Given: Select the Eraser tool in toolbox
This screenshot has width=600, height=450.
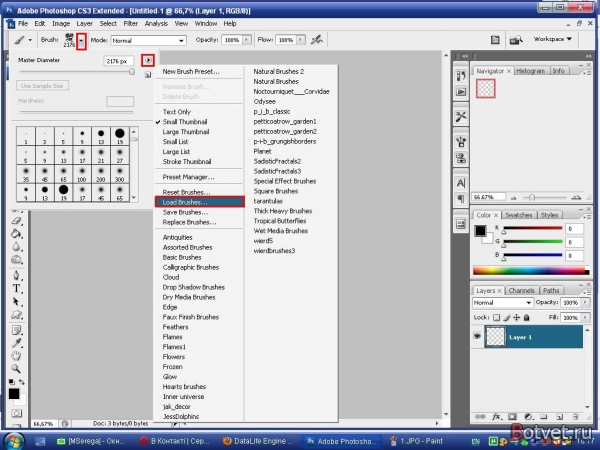Looking at the screenshot, I should [x=16, y=221].
